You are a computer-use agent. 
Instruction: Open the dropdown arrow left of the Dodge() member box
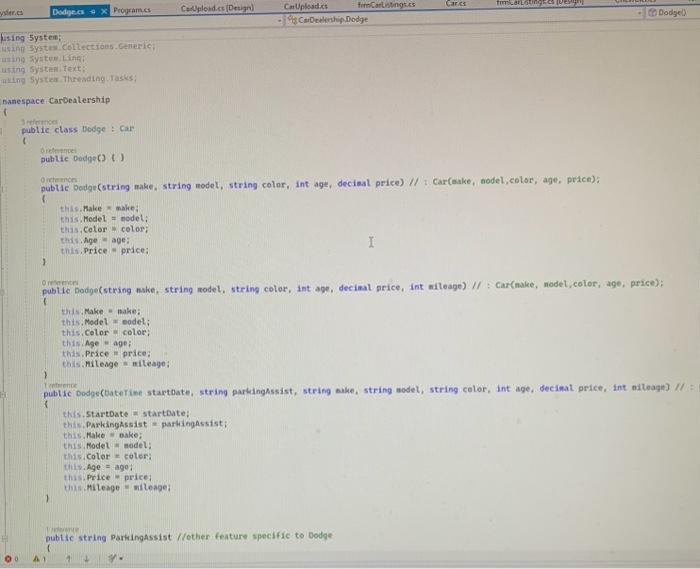point(640,13)
